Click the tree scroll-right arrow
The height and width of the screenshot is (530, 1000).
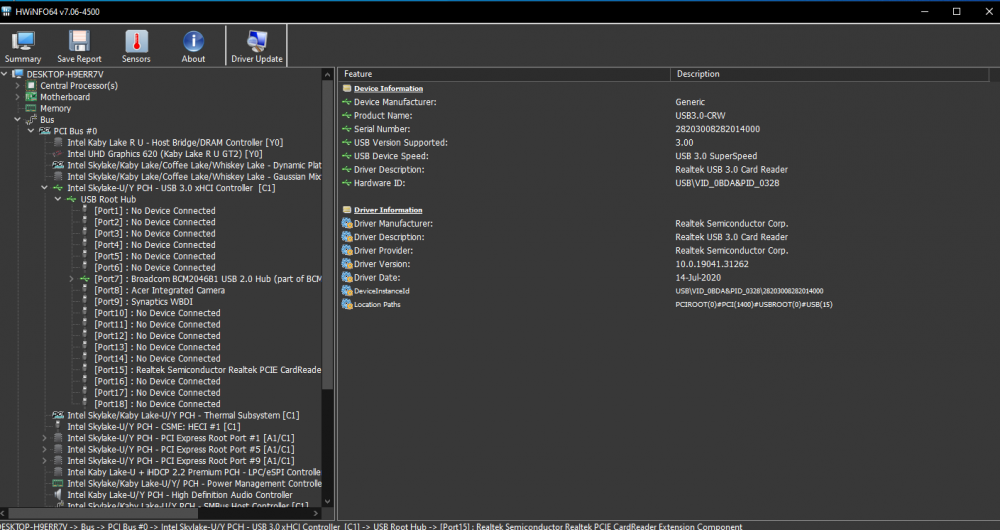(316, 513)
